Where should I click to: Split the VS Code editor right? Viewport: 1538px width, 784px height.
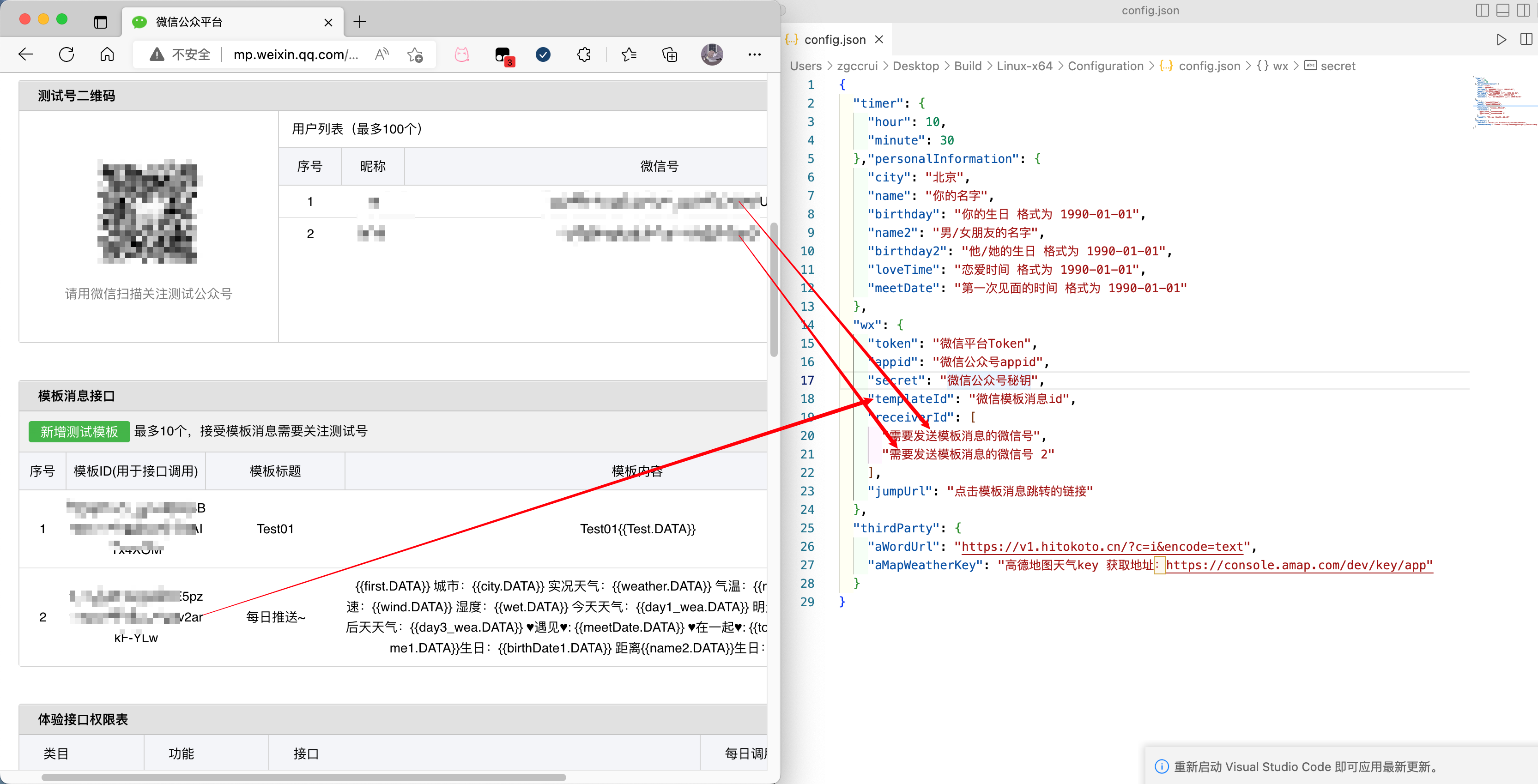(1526, 39)
